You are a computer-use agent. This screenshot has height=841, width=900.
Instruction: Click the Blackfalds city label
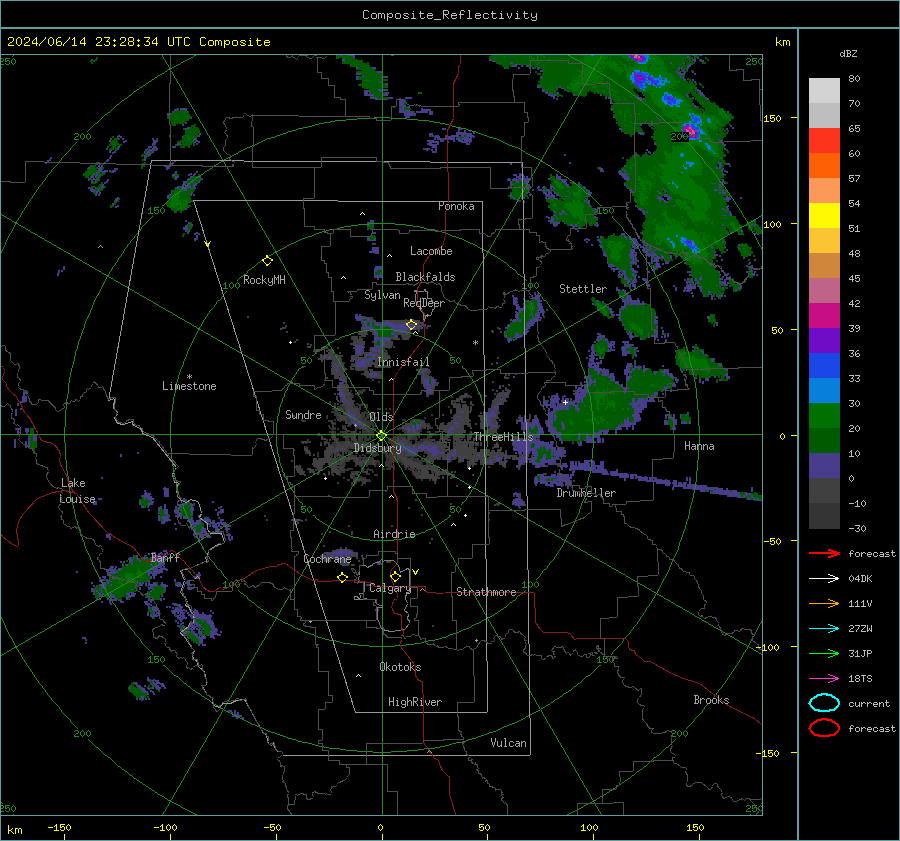tap(425, 277)
